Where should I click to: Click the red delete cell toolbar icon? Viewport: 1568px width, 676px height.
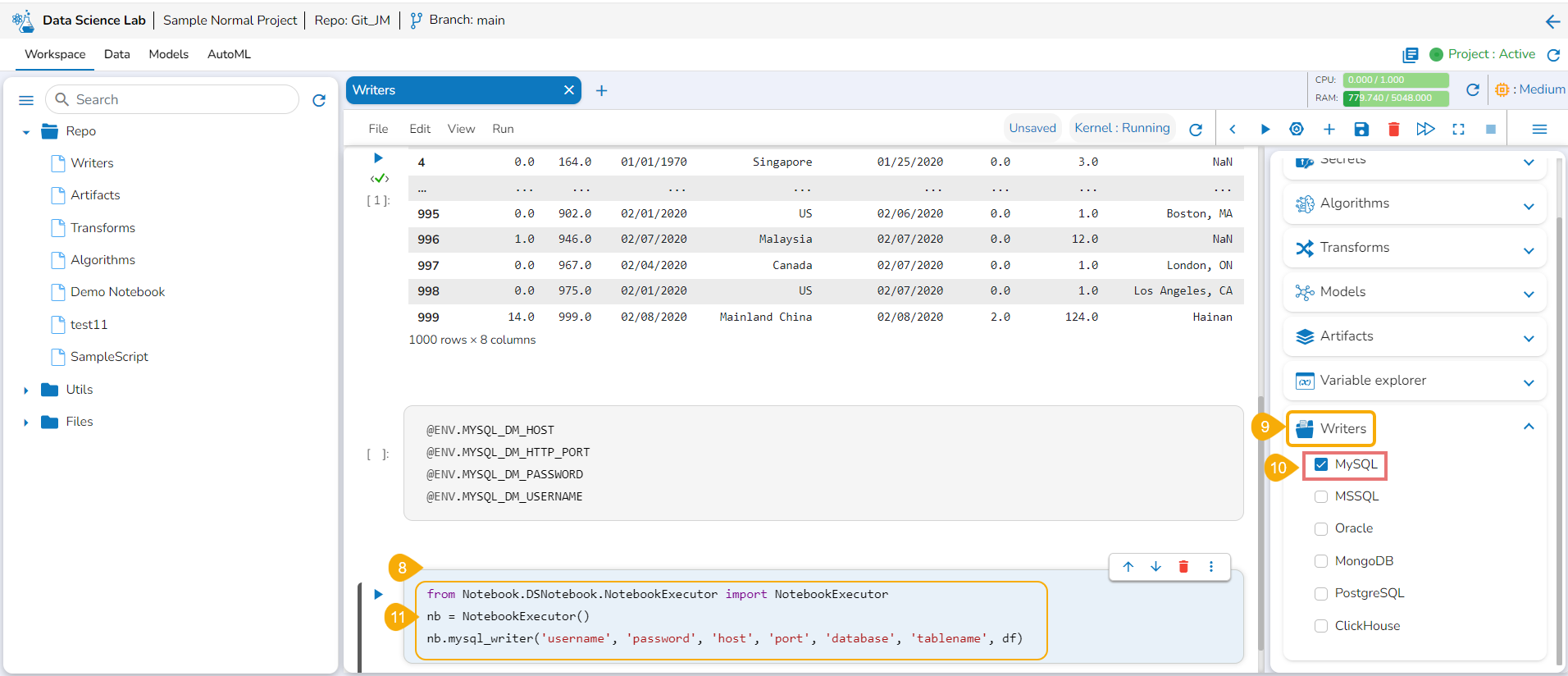[1393, 129]
